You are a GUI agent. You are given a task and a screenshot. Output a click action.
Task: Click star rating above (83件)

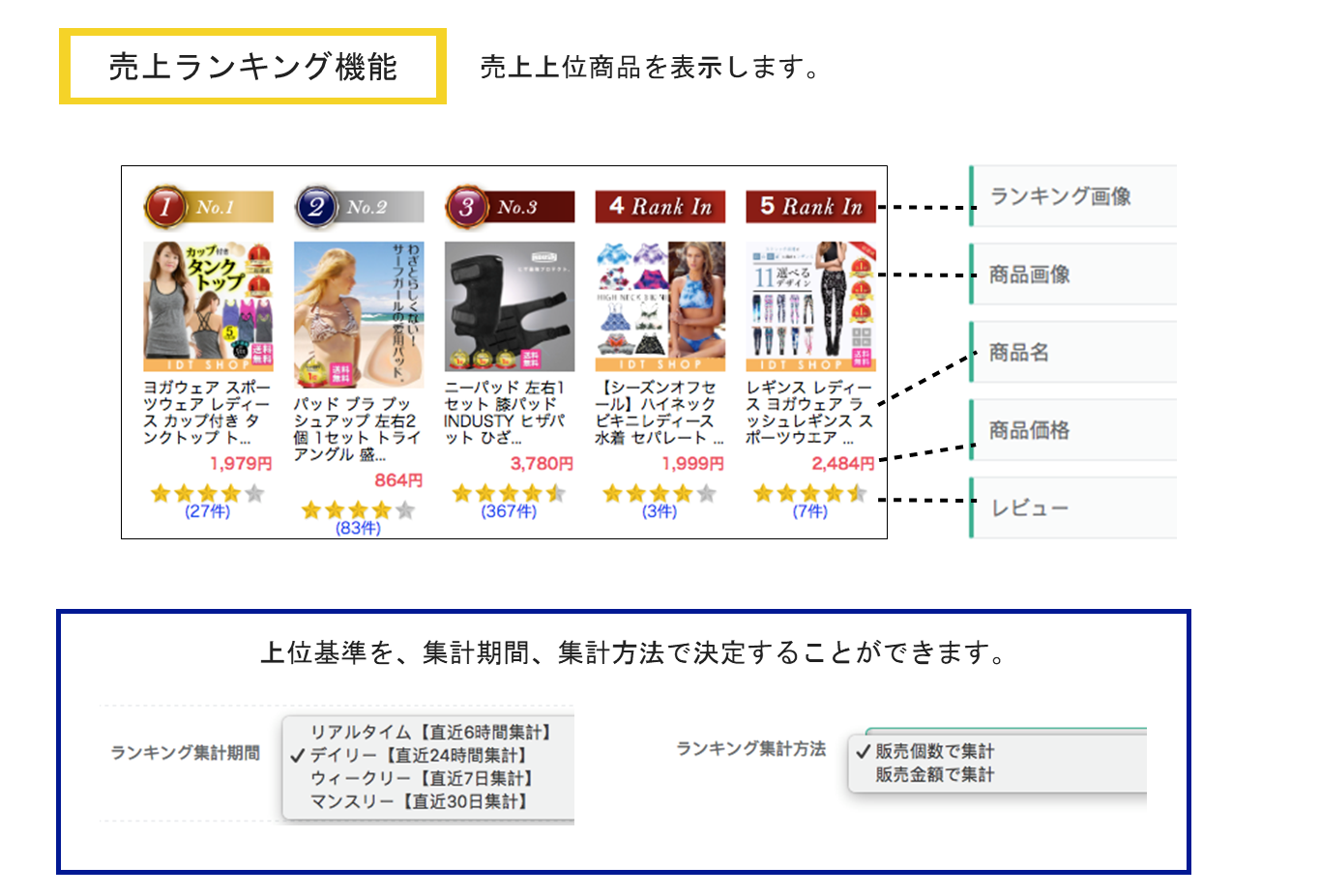359,510
